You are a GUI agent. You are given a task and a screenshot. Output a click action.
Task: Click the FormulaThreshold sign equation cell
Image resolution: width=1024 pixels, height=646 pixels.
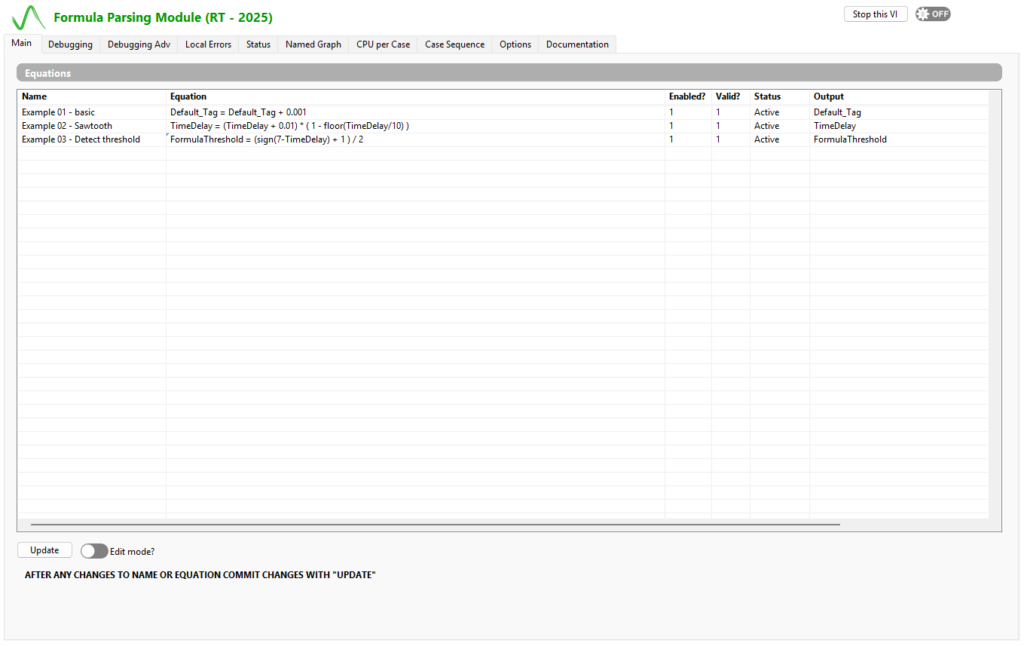click(x=415, y=140)
